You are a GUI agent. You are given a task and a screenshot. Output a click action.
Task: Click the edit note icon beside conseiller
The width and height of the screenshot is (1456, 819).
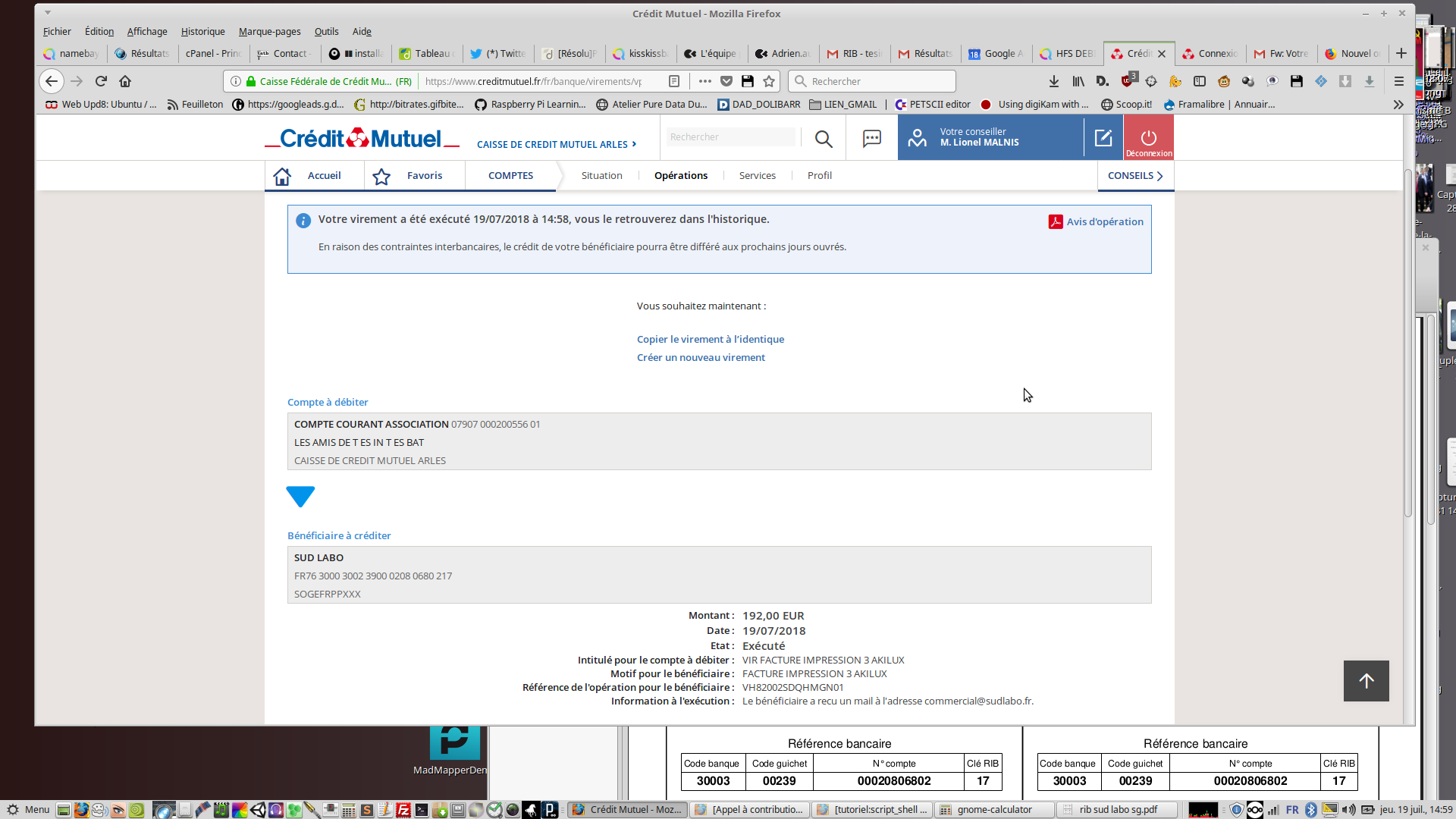click(x=1103, y=137)
